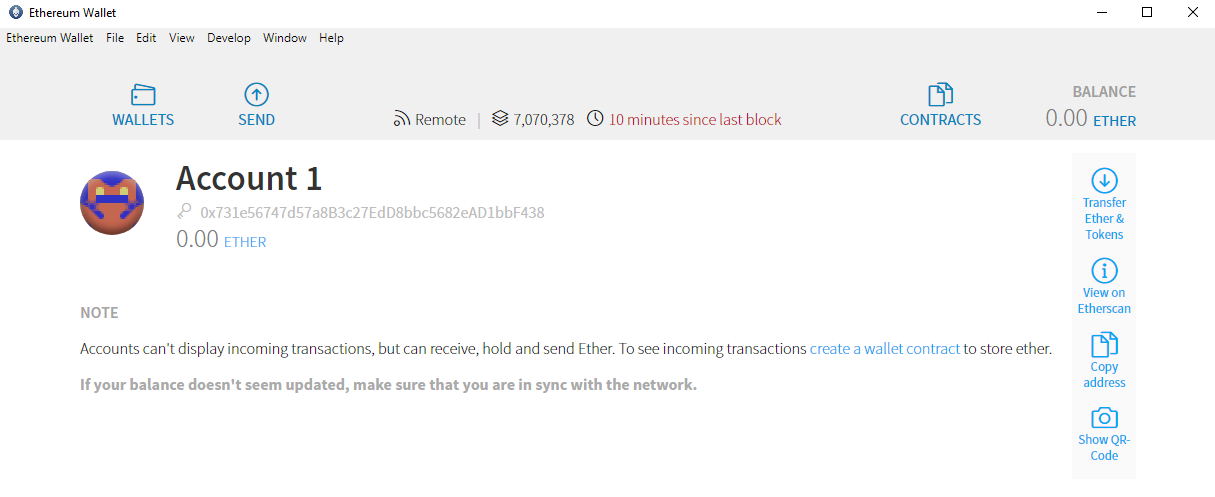The image size is (1215, 497).
Task: Open the Develop menu
Action: click(229, 38)
